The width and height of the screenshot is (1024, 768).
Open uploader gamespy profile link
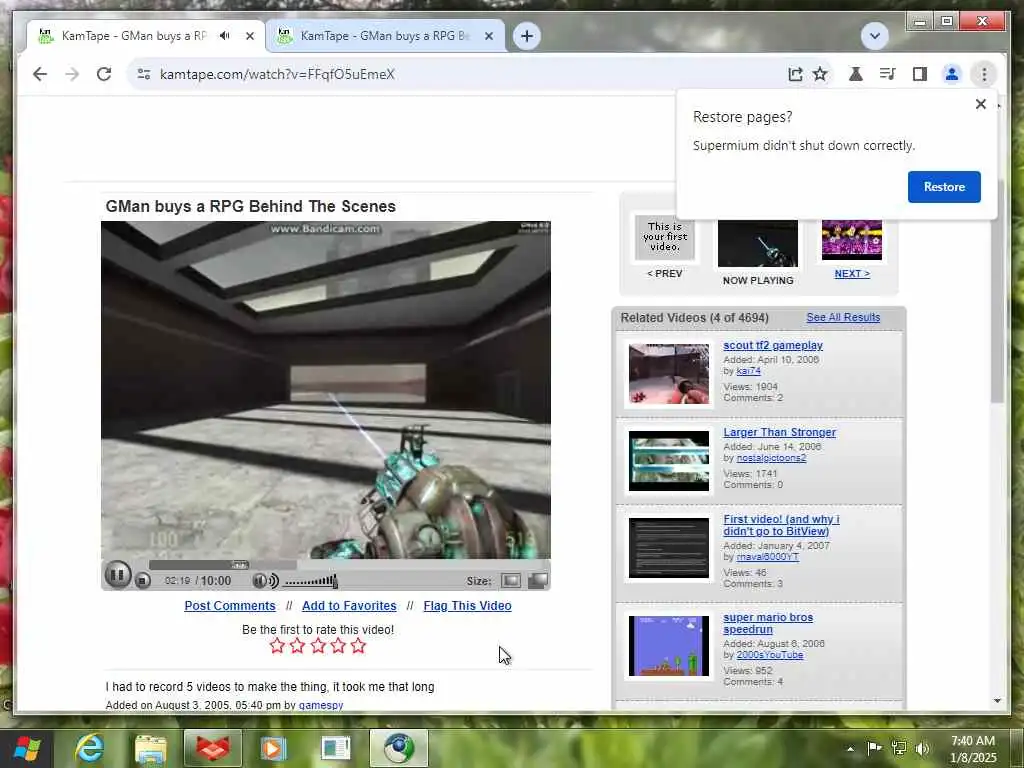[321, 705]
